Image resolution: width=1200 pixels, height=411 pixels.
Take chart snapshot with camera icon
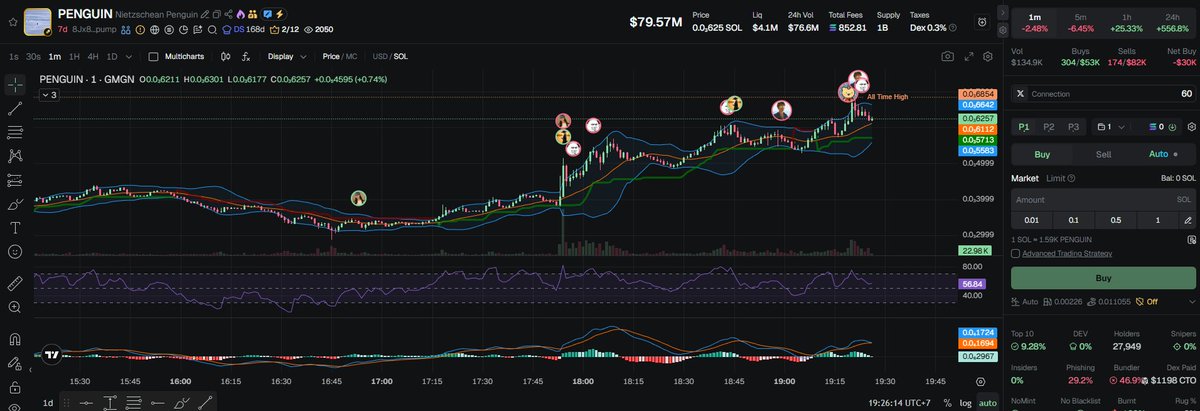[947, 57]
